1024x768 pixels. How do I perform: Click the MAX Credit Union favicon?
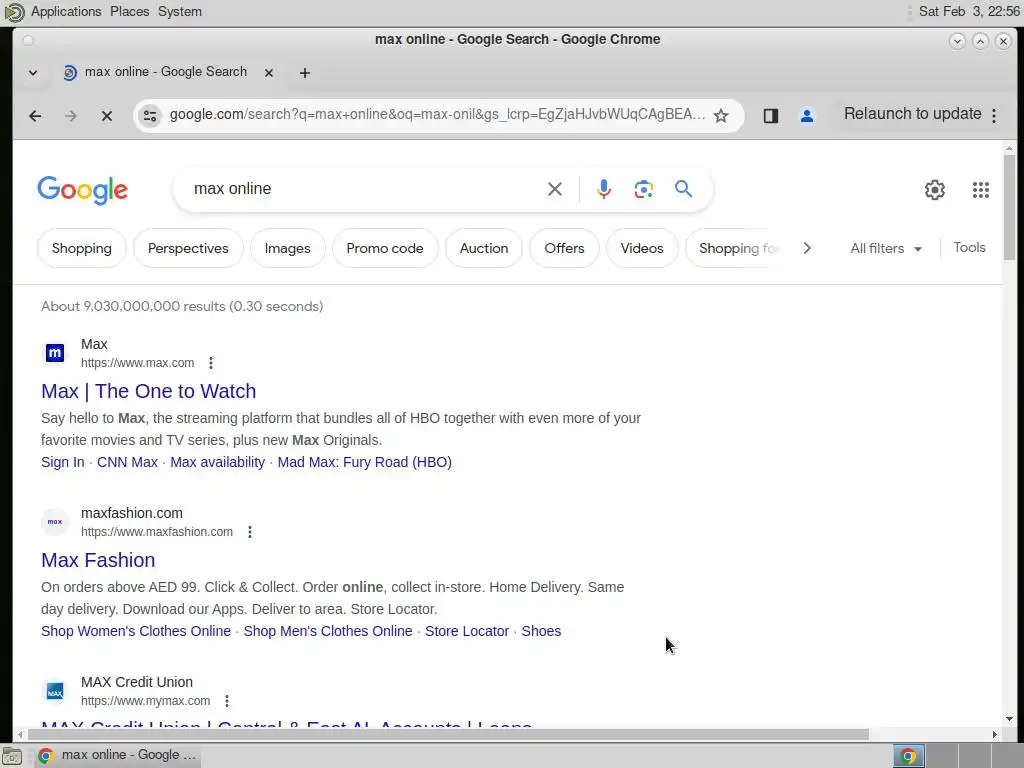(55, 692)
